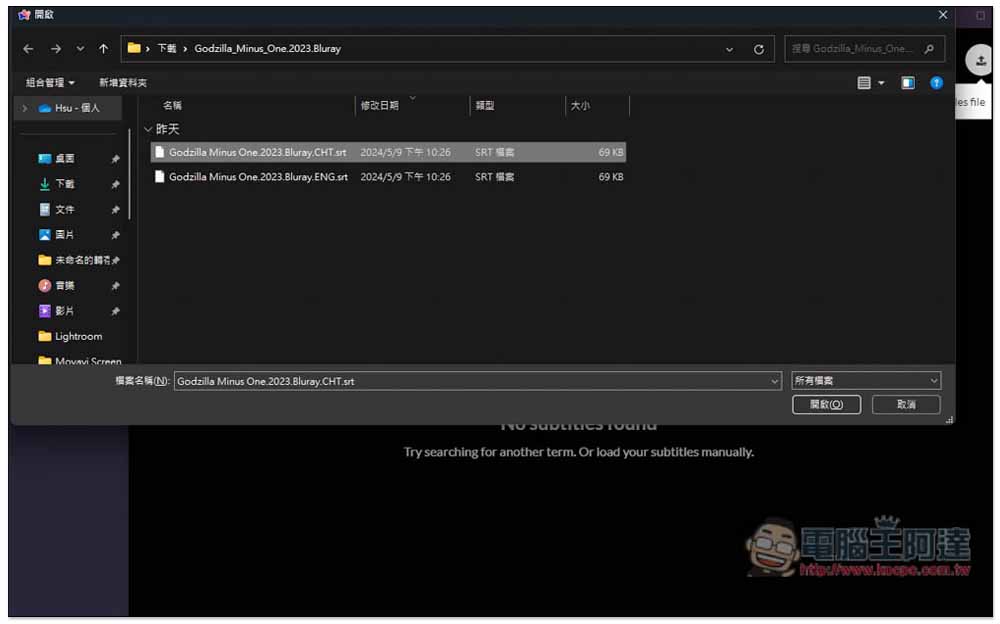1000x624 pixels.
Task: Click pin icon beside 桌面
Action: 115,159
